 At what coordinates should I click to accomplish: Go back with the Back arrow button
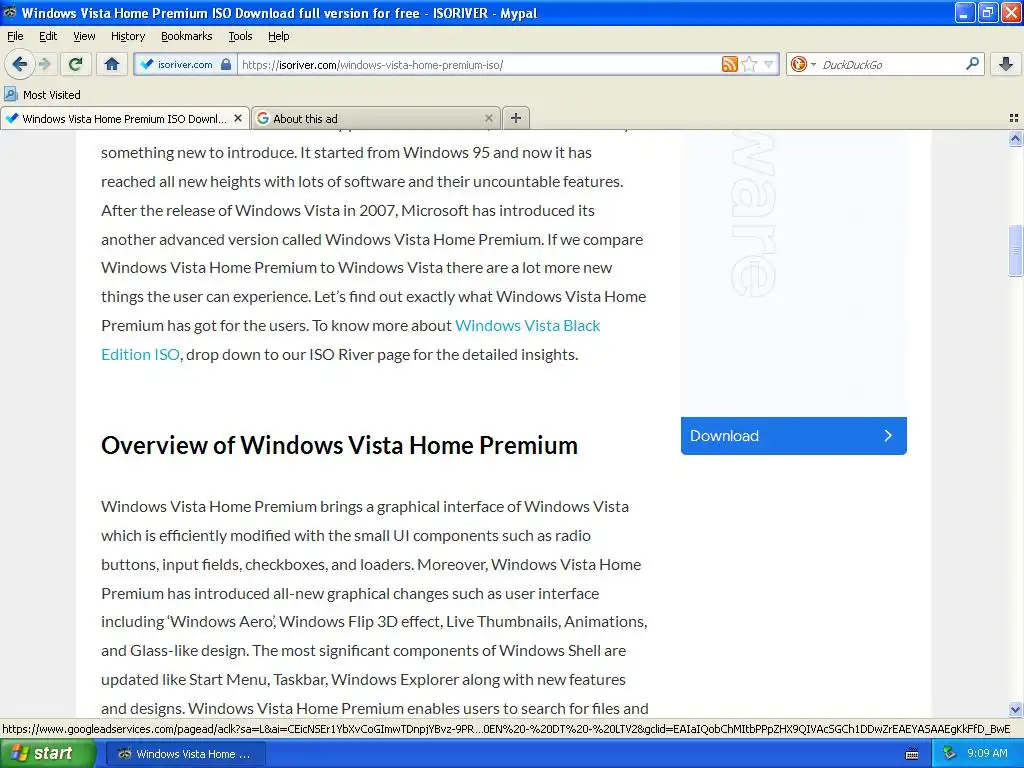(x=19, y=64)
